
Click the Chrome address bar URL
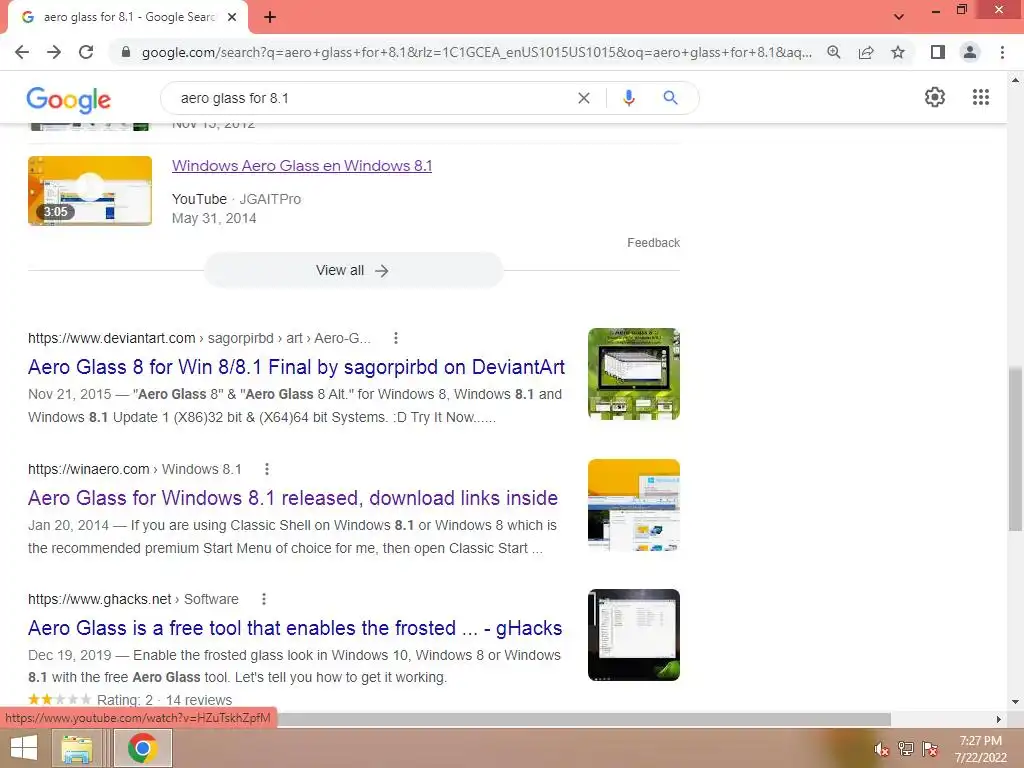pos(477,52)
